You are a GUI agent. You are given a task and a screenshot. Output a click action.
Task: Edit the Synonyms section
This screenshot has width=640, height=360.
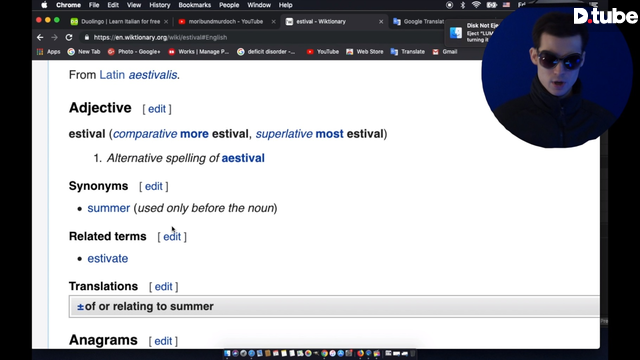click(153, 186)
